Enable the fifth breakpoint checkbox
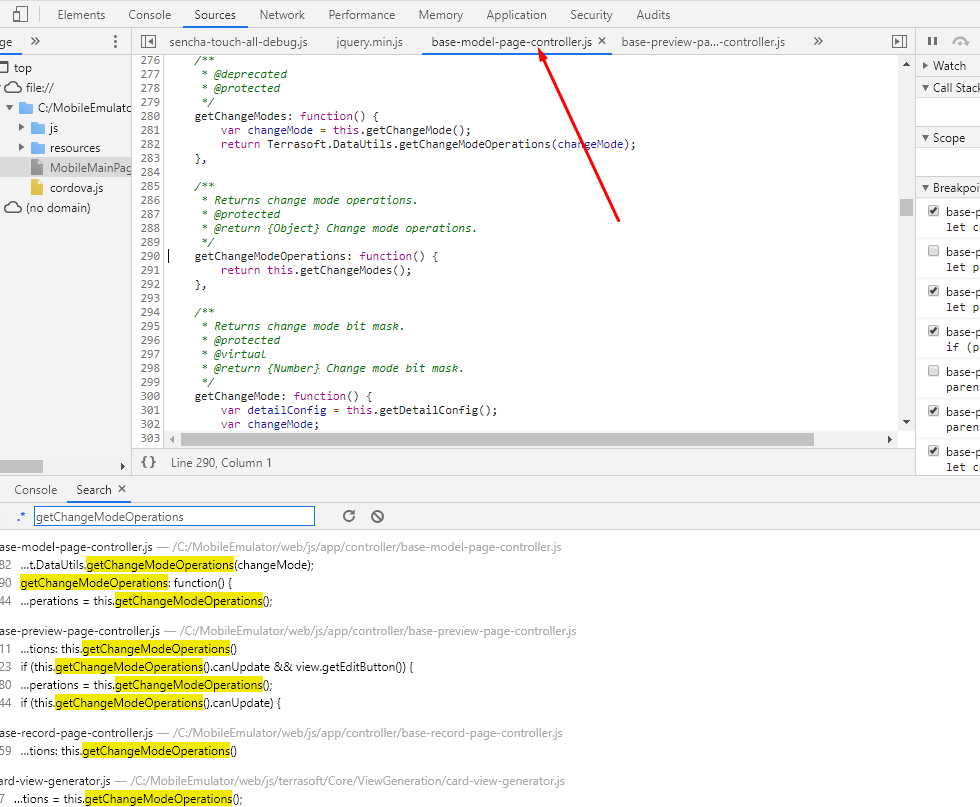Image resolution: width=980 pixels, height=807 pixels. point(933,371)
